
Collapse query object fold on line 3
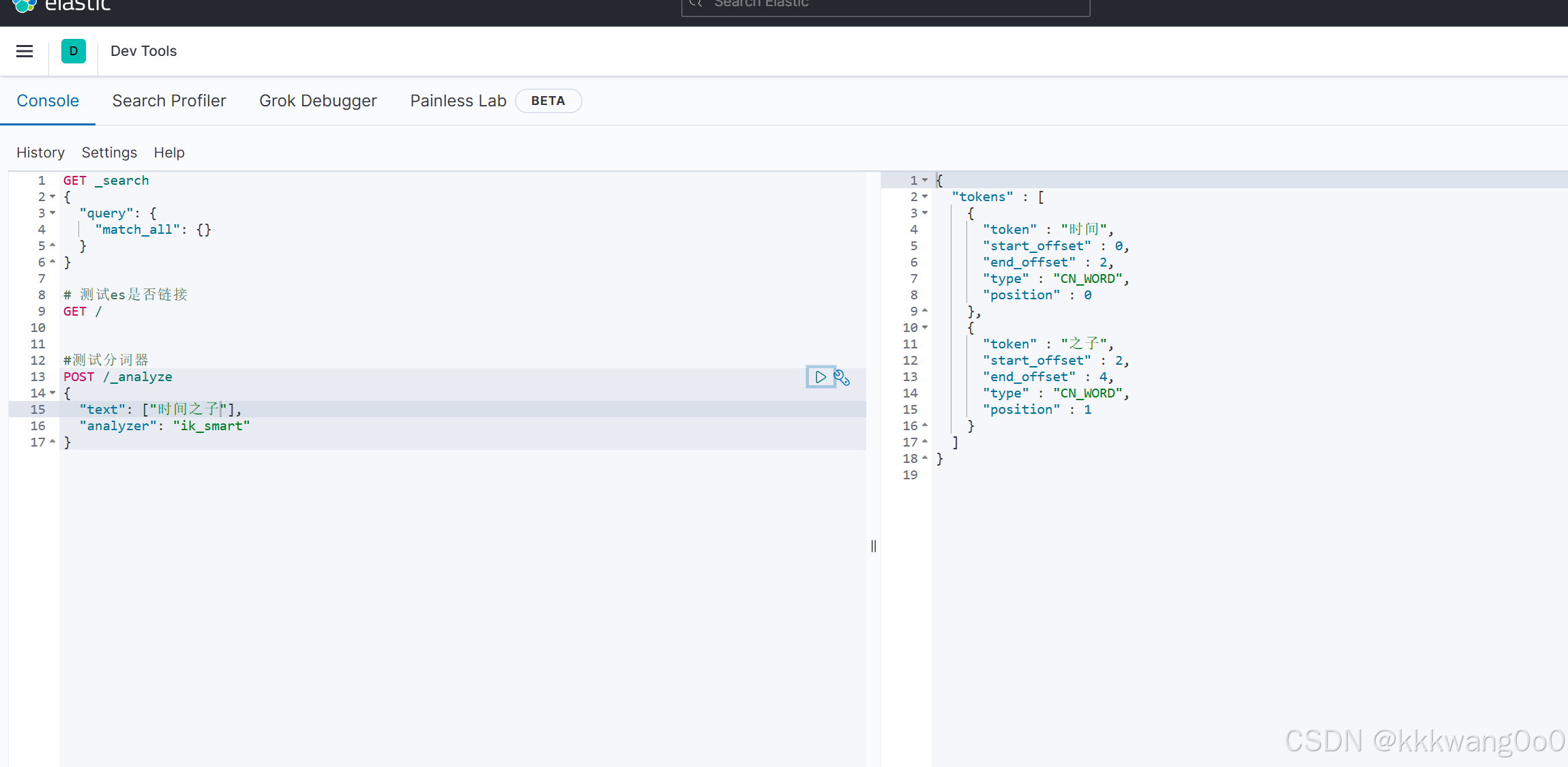click(x=53, y=213)
